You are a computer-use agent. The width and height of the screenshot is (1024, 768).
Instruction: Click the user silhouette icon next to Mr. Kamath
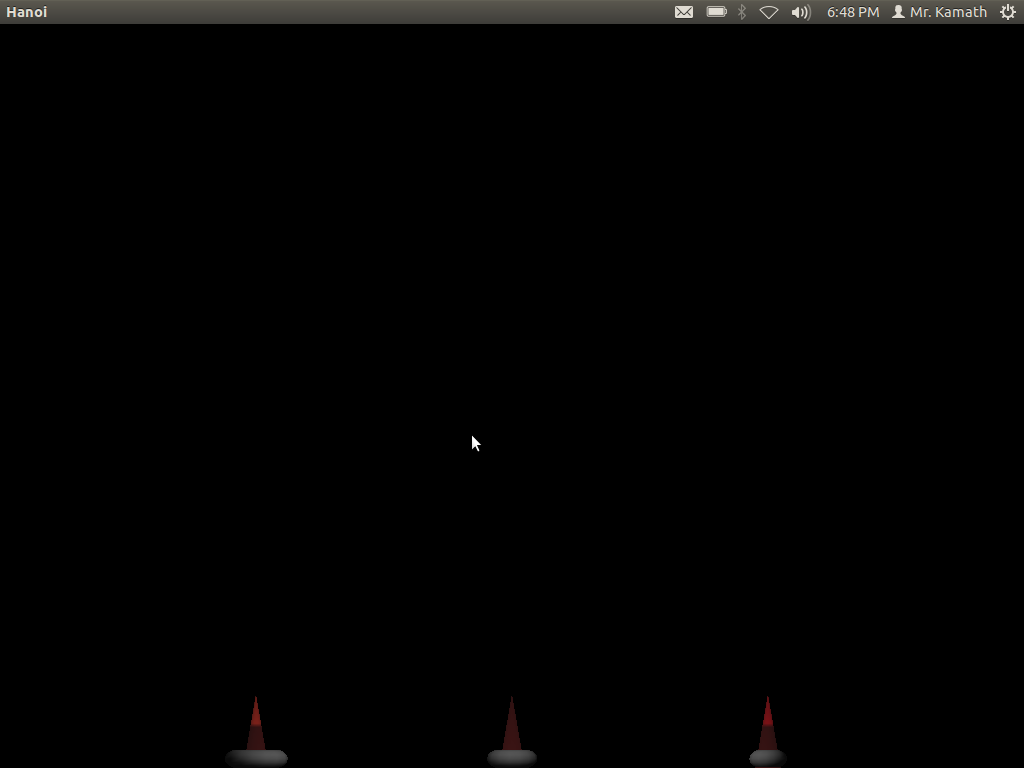click(897, 12)
